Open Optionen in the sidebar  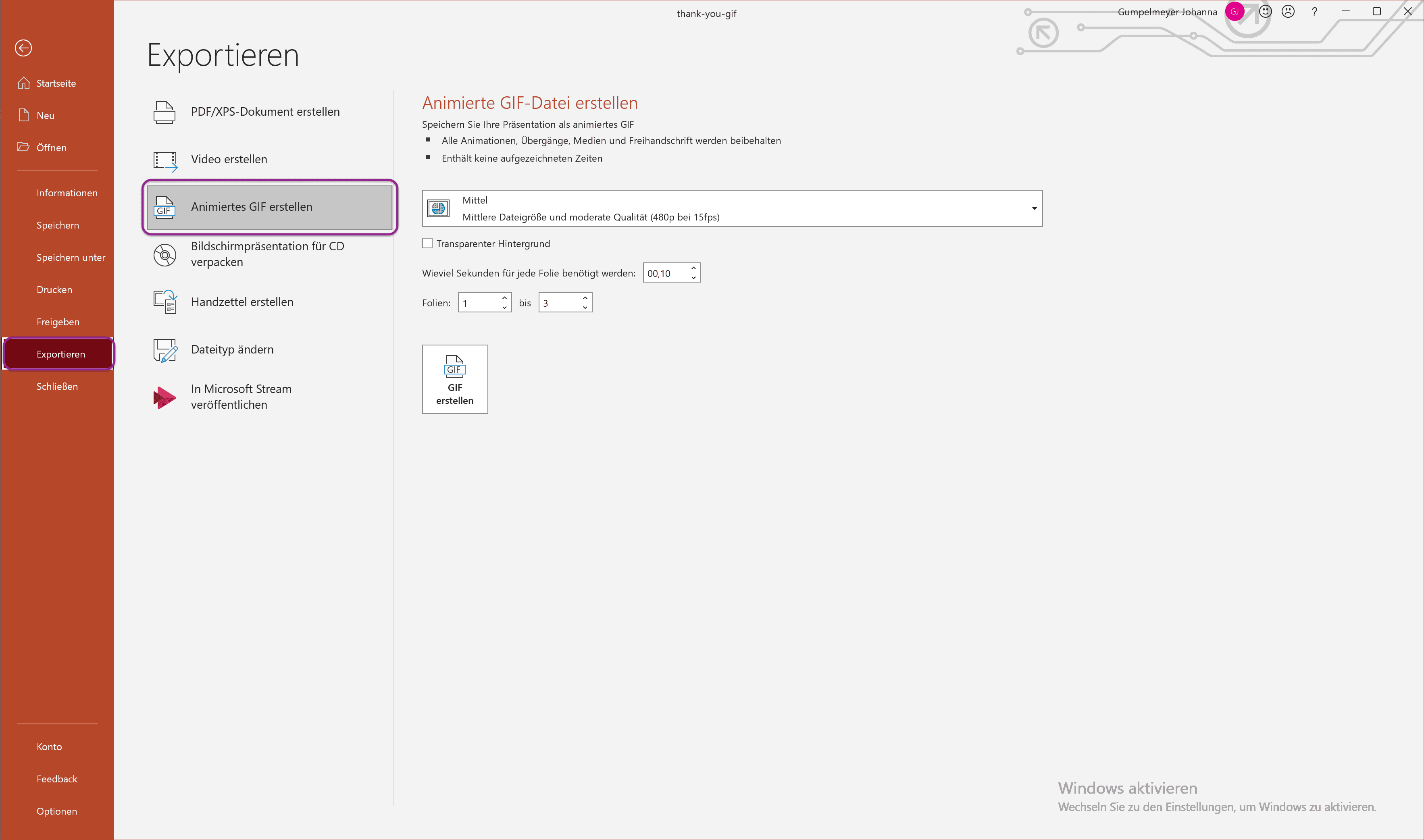tap(56, 811)
